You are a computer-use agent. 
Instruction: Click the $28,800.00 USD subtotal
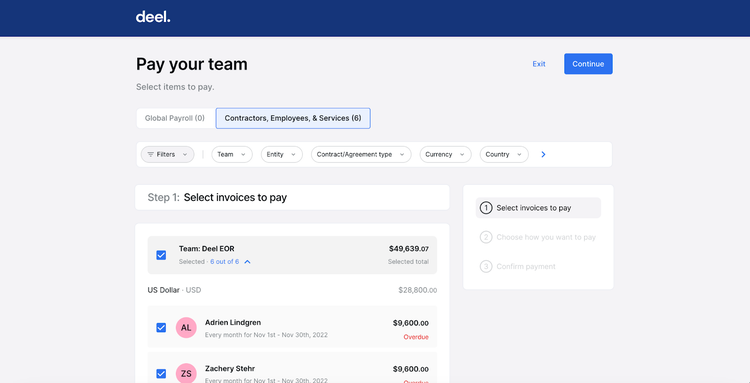pos(418,290)
